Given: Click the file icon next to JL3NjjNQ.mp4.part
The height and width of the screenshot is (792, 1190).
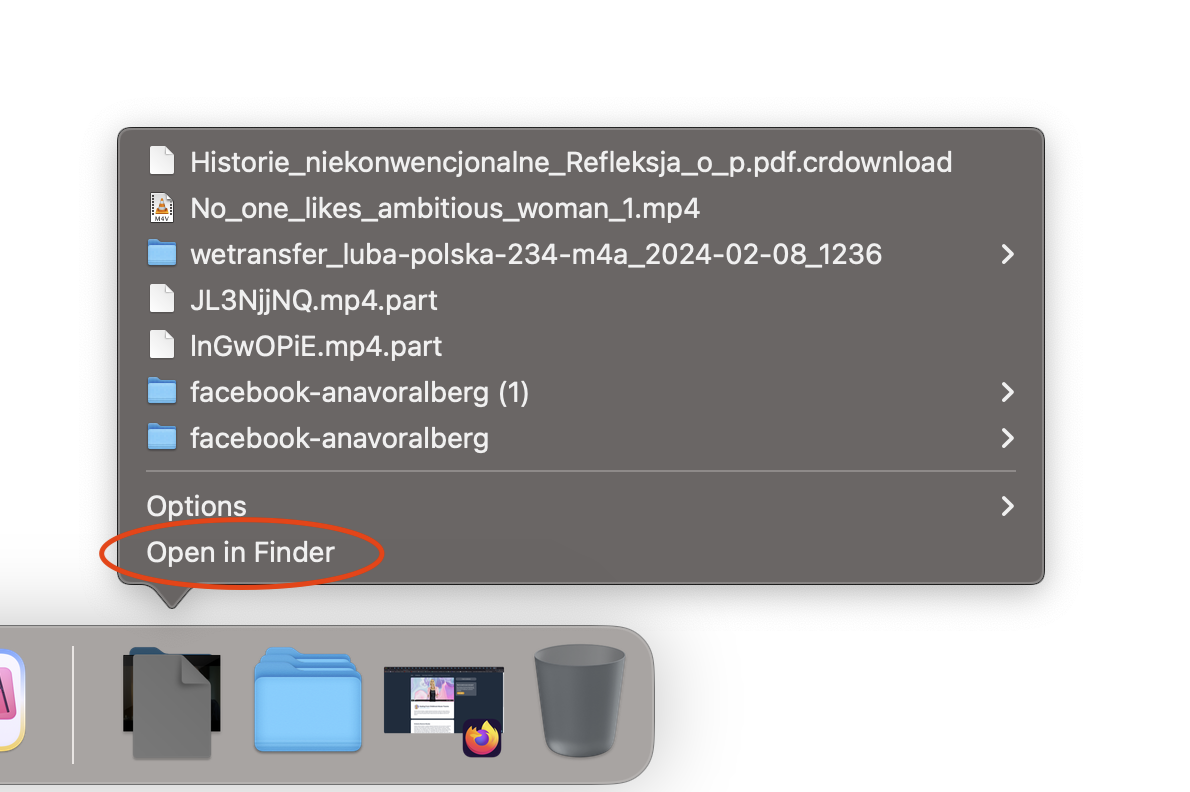Looking at the screenshot, I should point(162,299).
